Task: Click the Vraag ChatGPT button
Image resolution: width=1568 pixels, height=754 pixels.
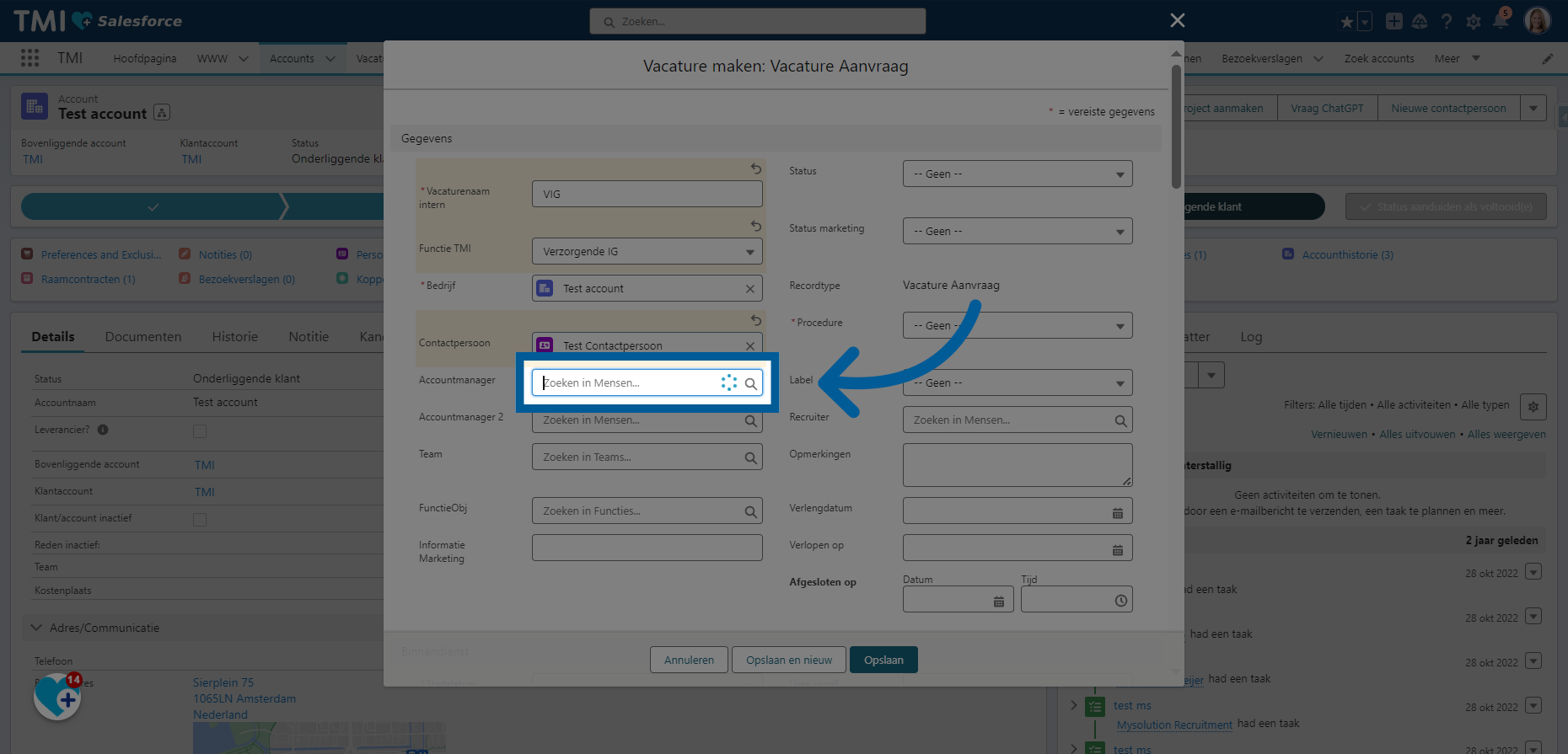Action: 1327,108
